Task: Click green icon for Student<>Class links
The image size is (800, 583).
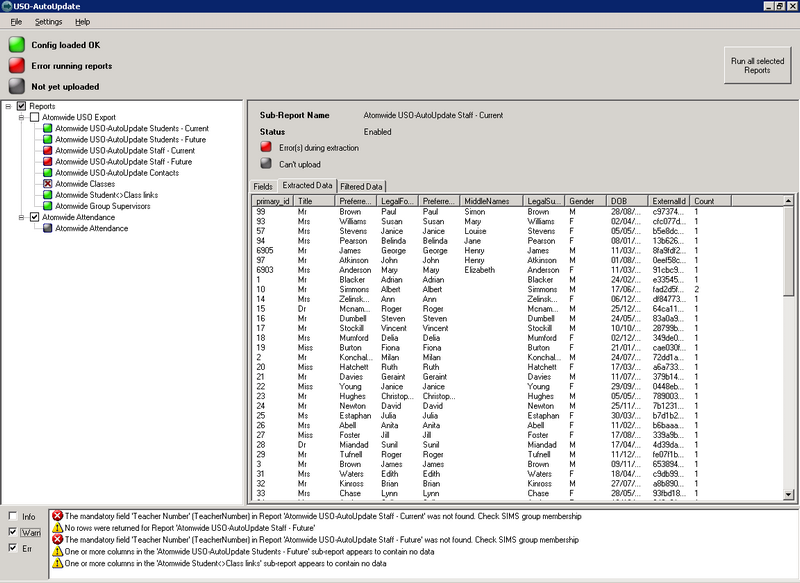Action: pyautogui.click(x=47, y=195)
